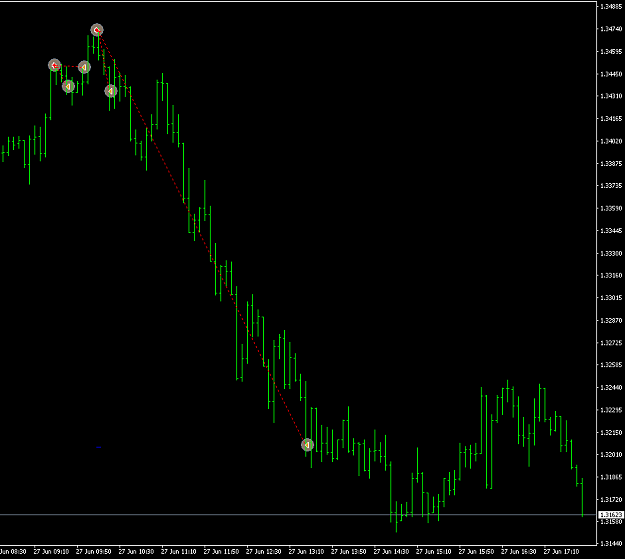Click the current price label 1.31623
This screenshot has height=559, width=625.
(611, 515)
